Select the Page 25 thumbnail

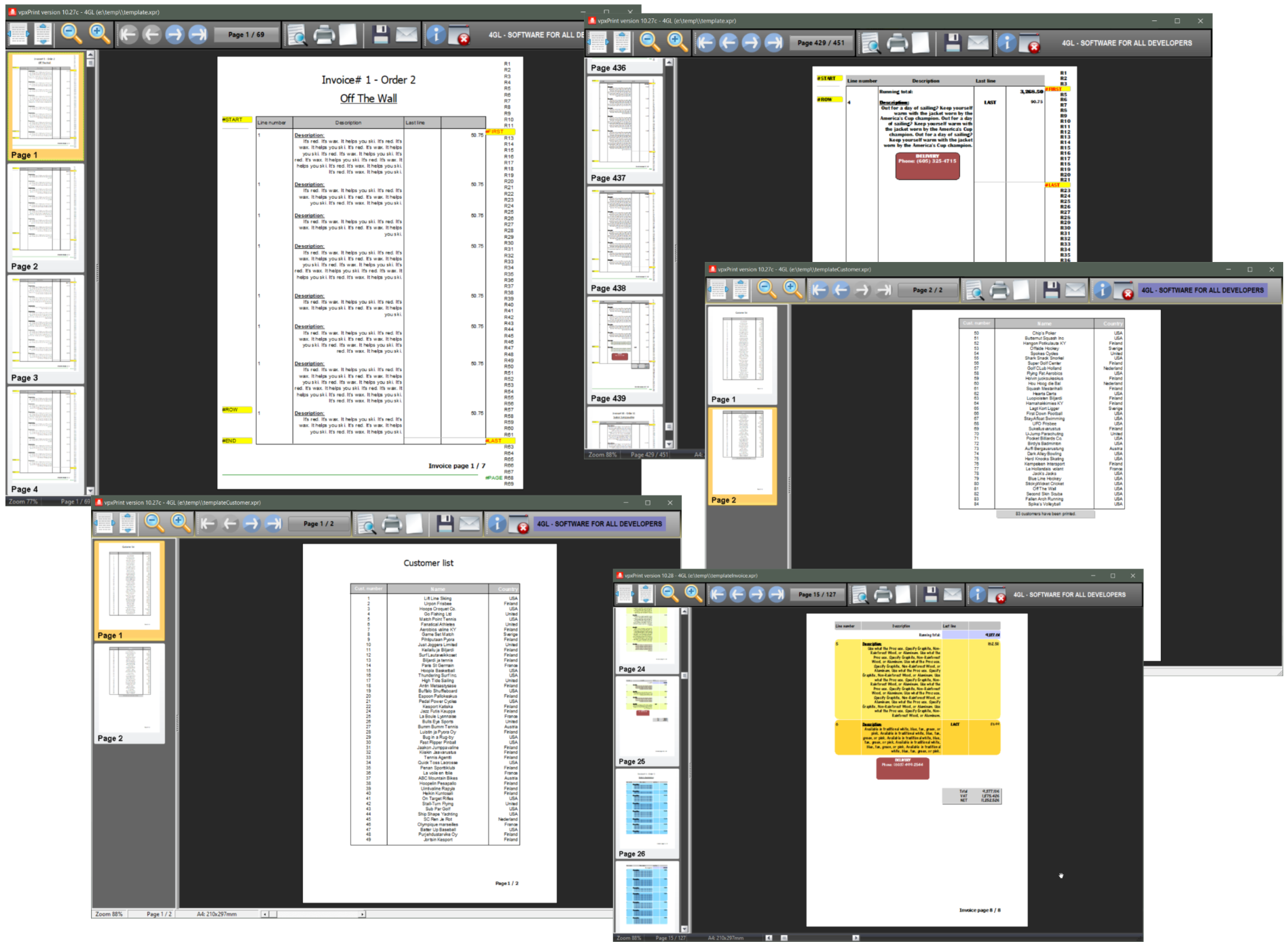[x=646, y=721]
